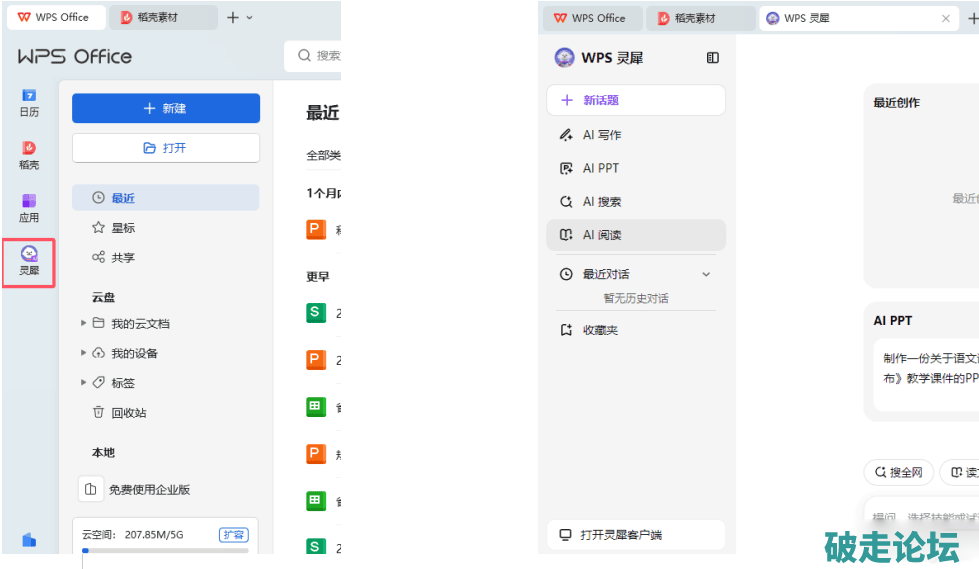979x569 pixels.
Task: Click the 云空间 storage usage bar
Action: [x=165, y=550]
